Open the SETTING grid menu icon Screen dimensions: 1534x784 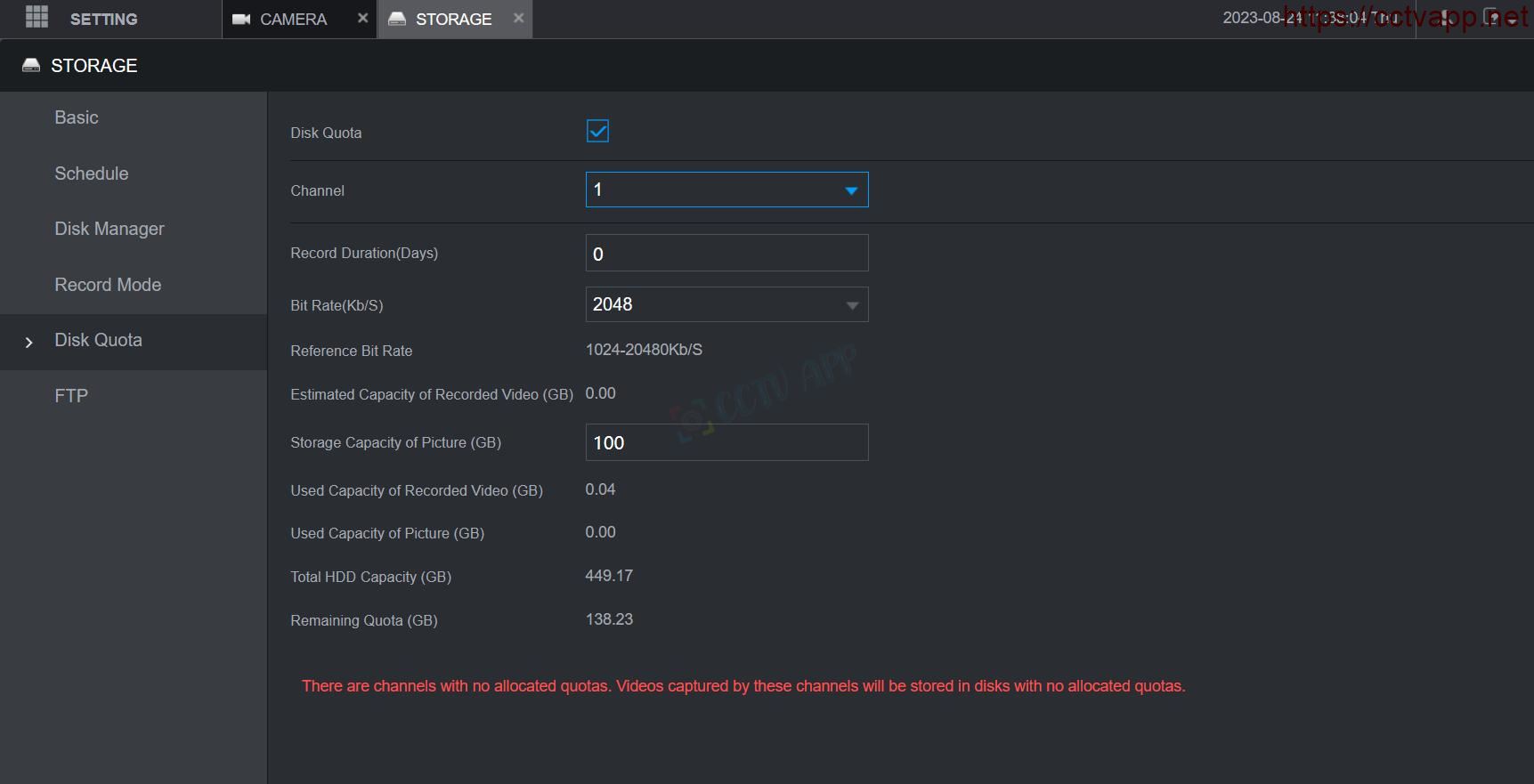point(37,16)
